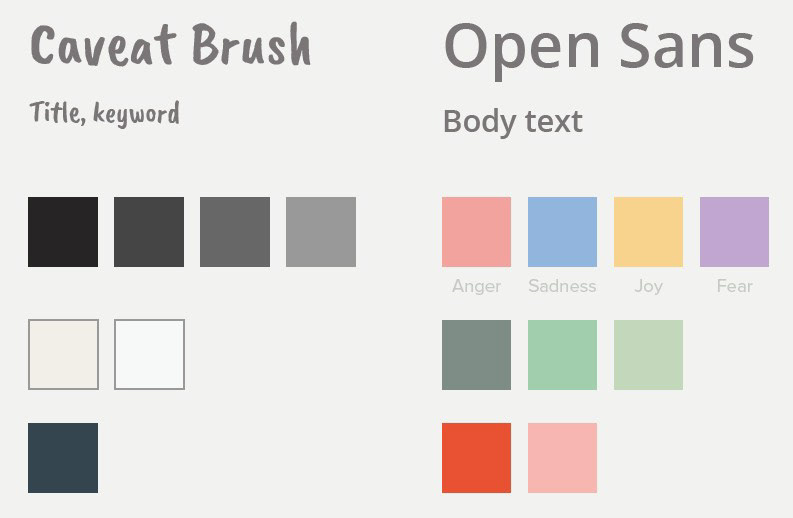
Task: Pick the pale light green swatch
Action: click(x=648, y=355)
